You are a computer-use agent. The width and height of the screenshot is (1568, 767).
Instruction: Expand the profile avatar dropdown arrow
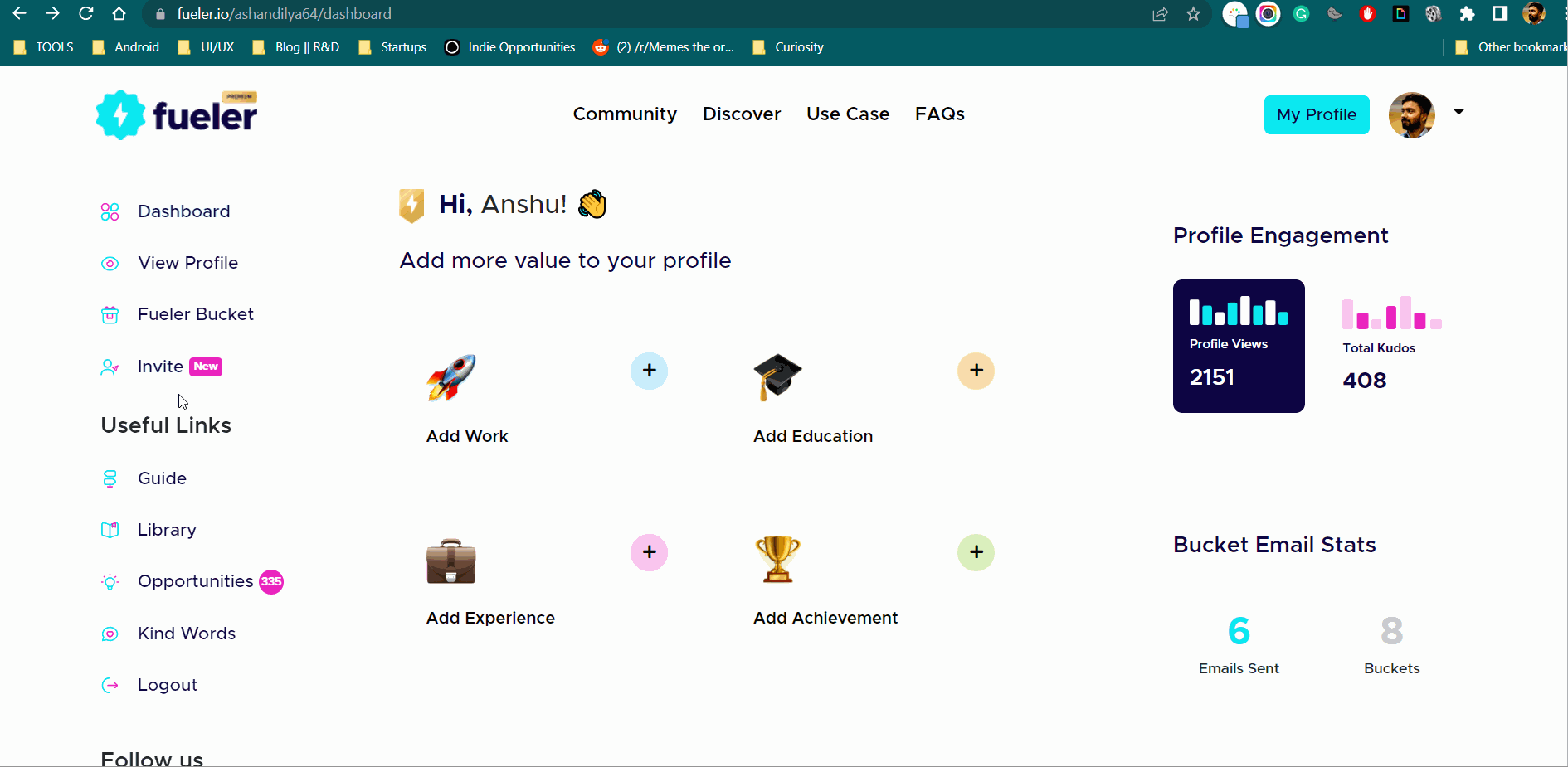1458,112
